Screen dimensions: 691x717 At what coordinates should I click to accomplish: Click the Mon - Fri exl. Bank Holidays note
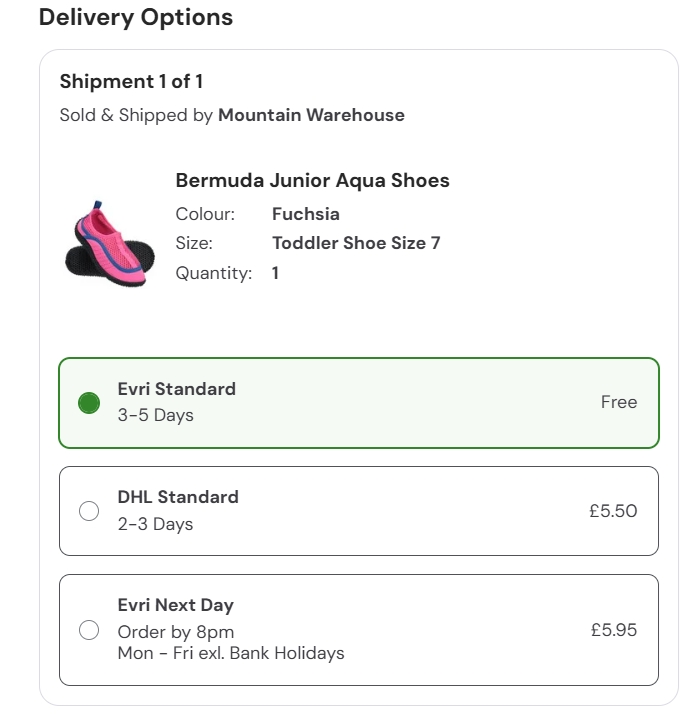tap(231, 653)
